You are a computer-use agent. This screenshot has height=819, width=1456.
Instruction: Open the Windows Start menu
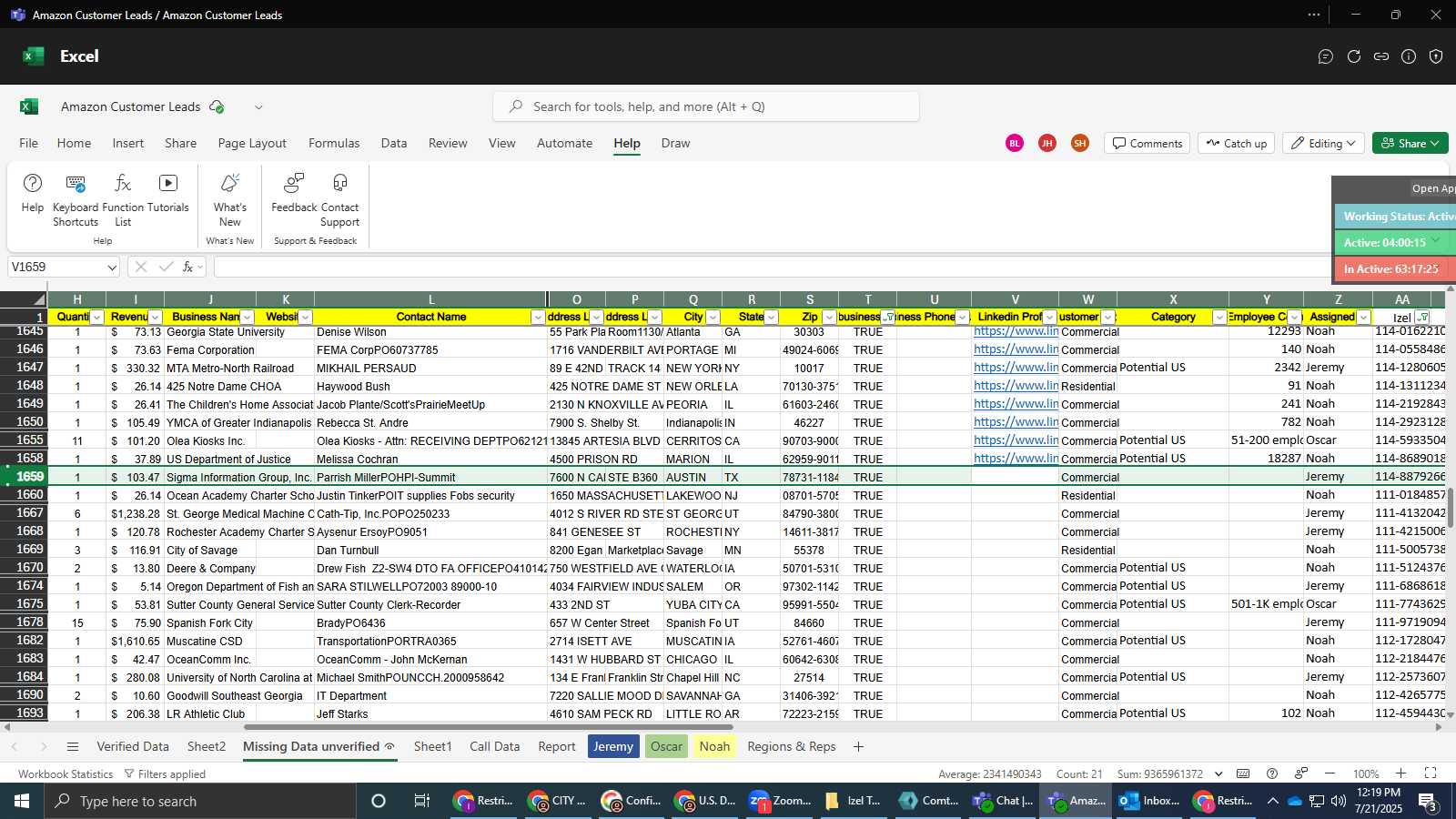point(22,801)
